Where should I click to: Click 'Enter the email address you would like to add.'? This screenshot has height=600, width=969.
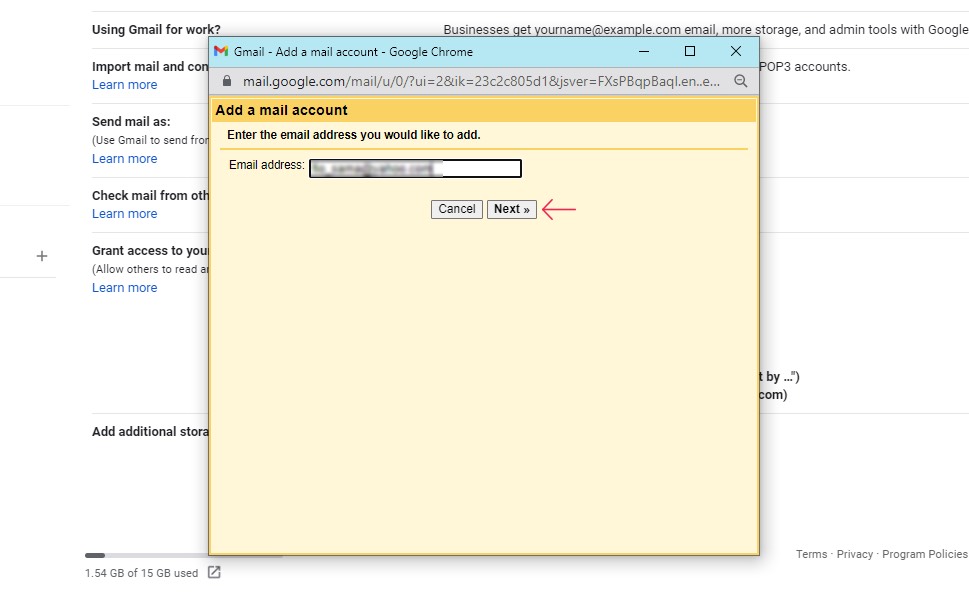[353, 135]
